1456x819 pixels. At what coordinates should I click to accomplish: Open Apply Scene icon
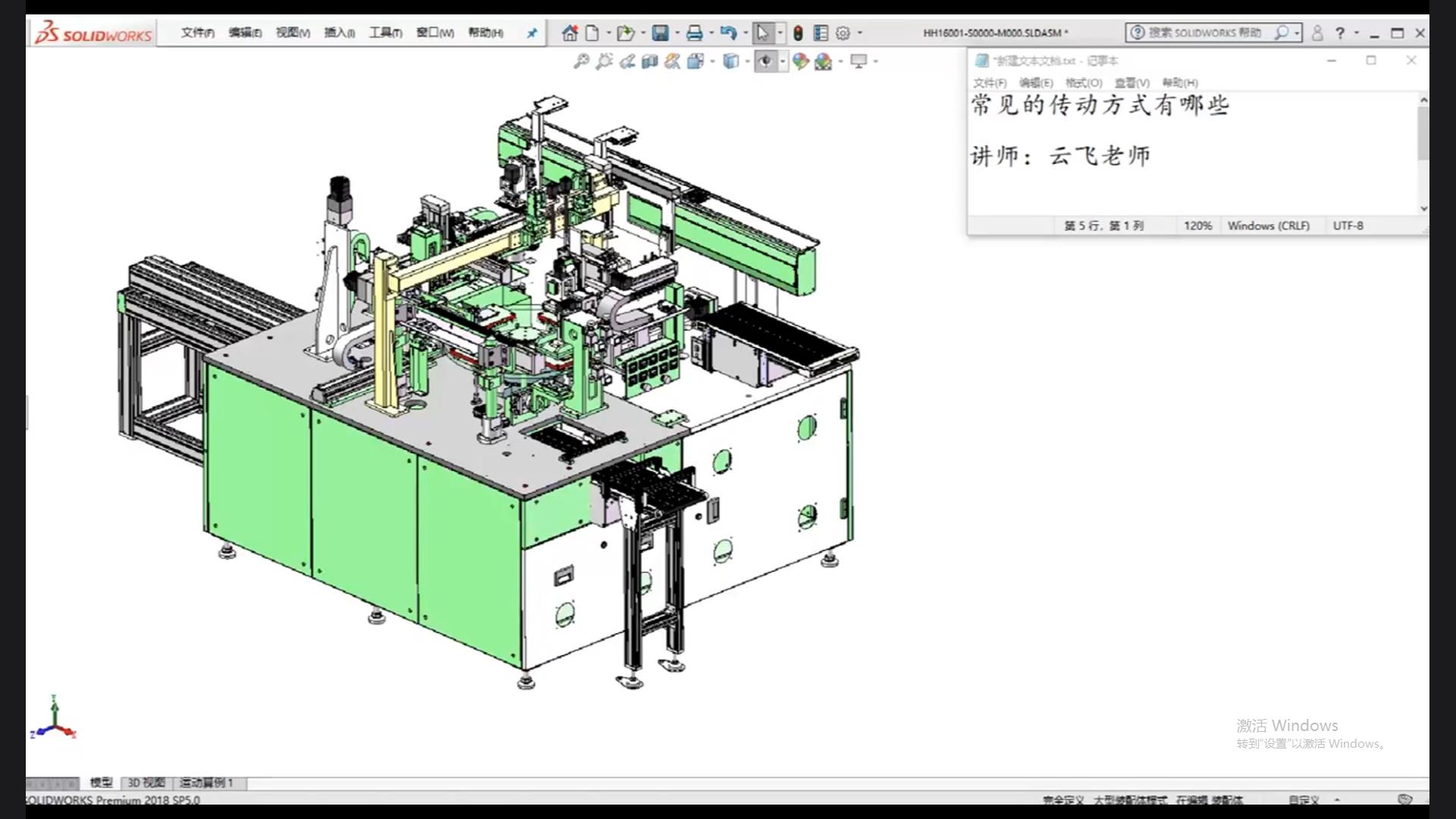[824, 61]
